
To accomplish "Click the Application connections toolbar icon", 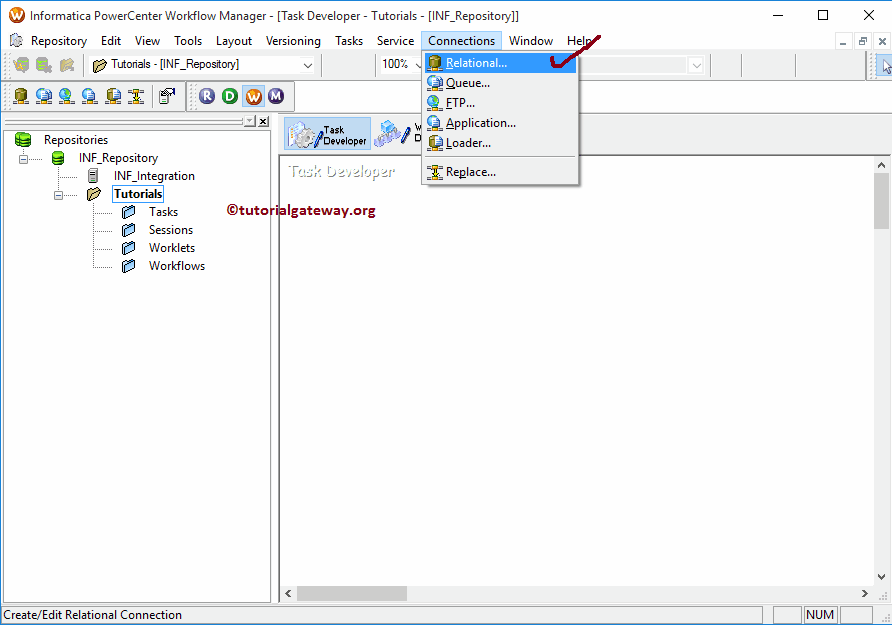I will (89, 96).
